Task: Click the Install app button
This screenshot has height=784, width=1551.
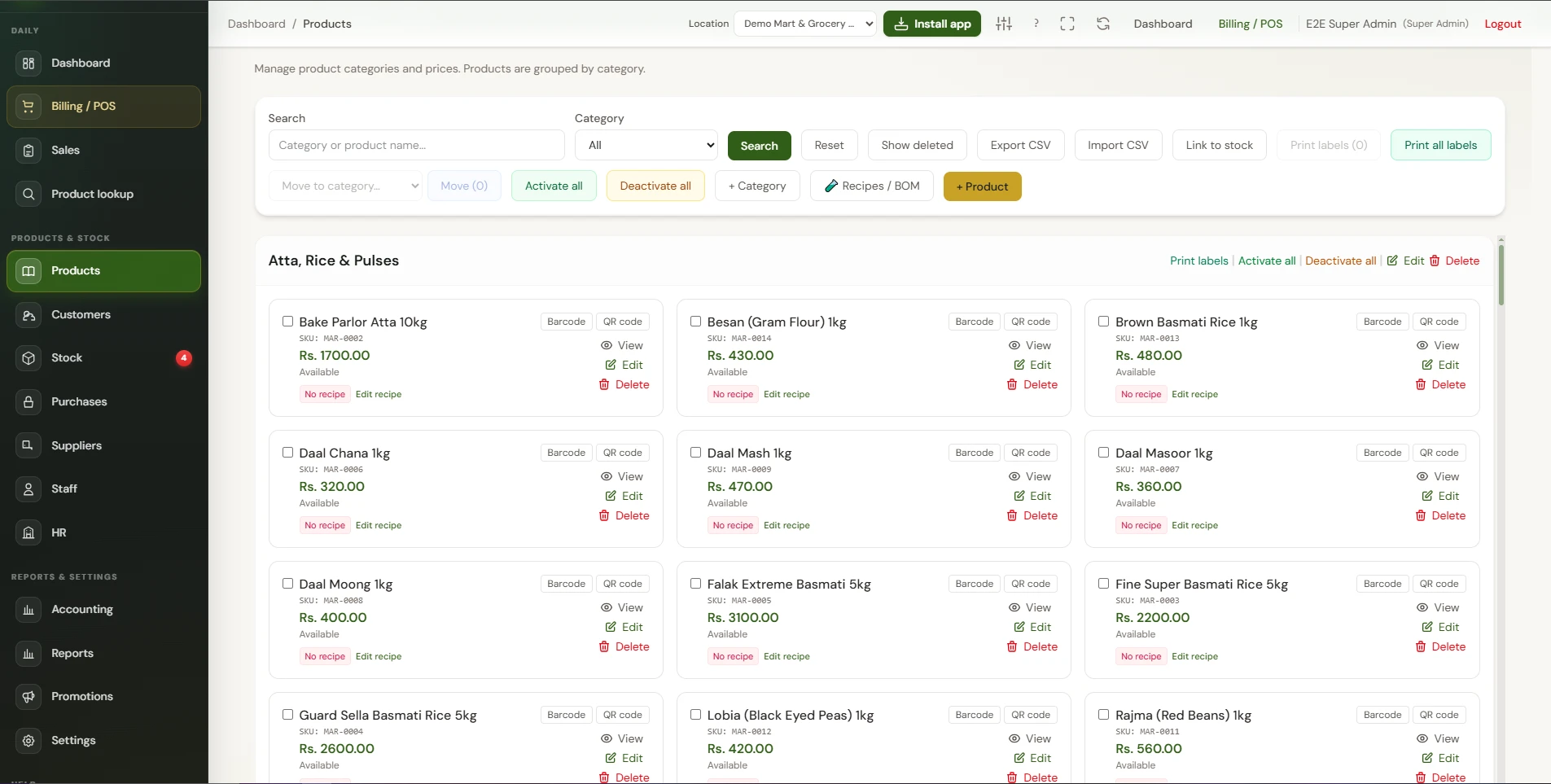Action: [x=932, y=24]
